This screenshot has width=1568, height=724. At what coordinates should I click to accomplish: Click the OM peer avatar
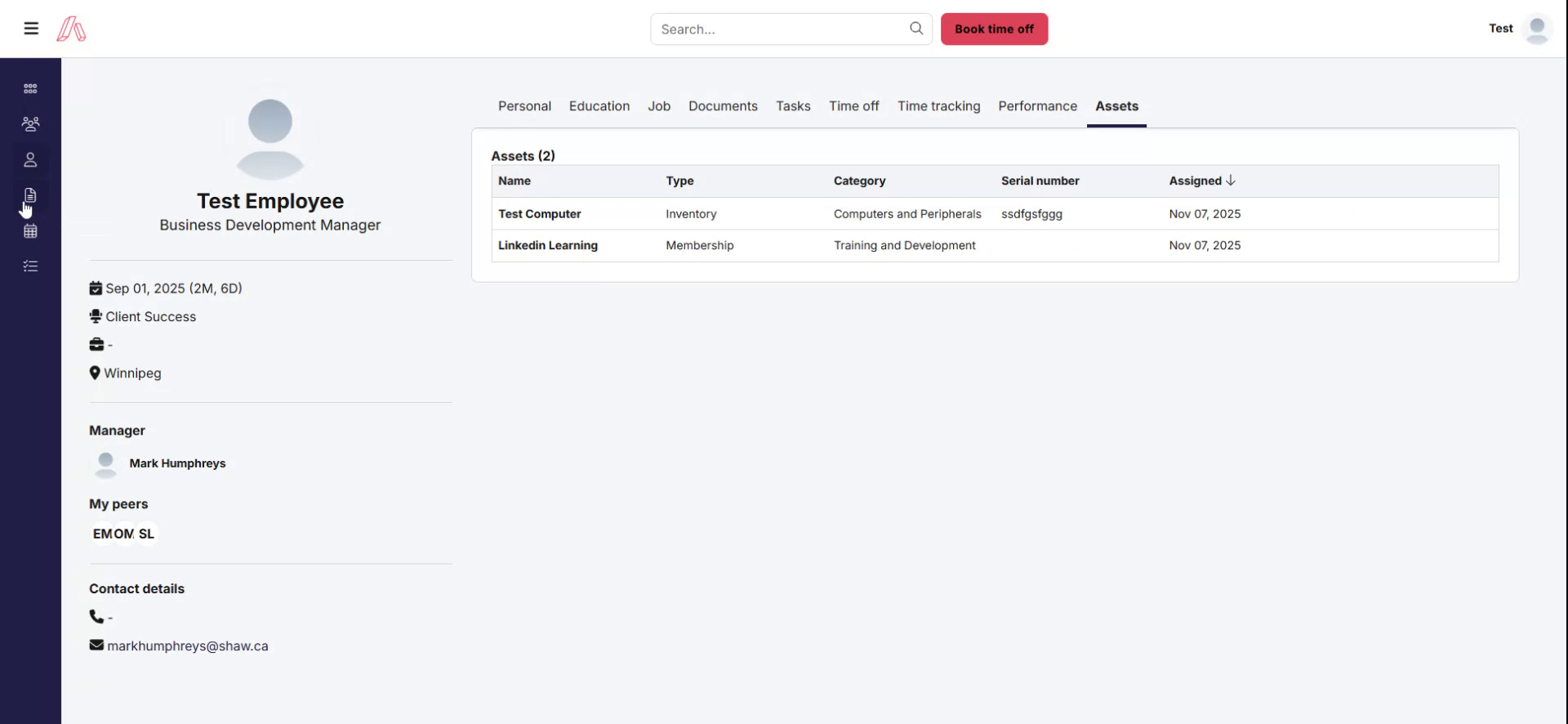(124, 534)
